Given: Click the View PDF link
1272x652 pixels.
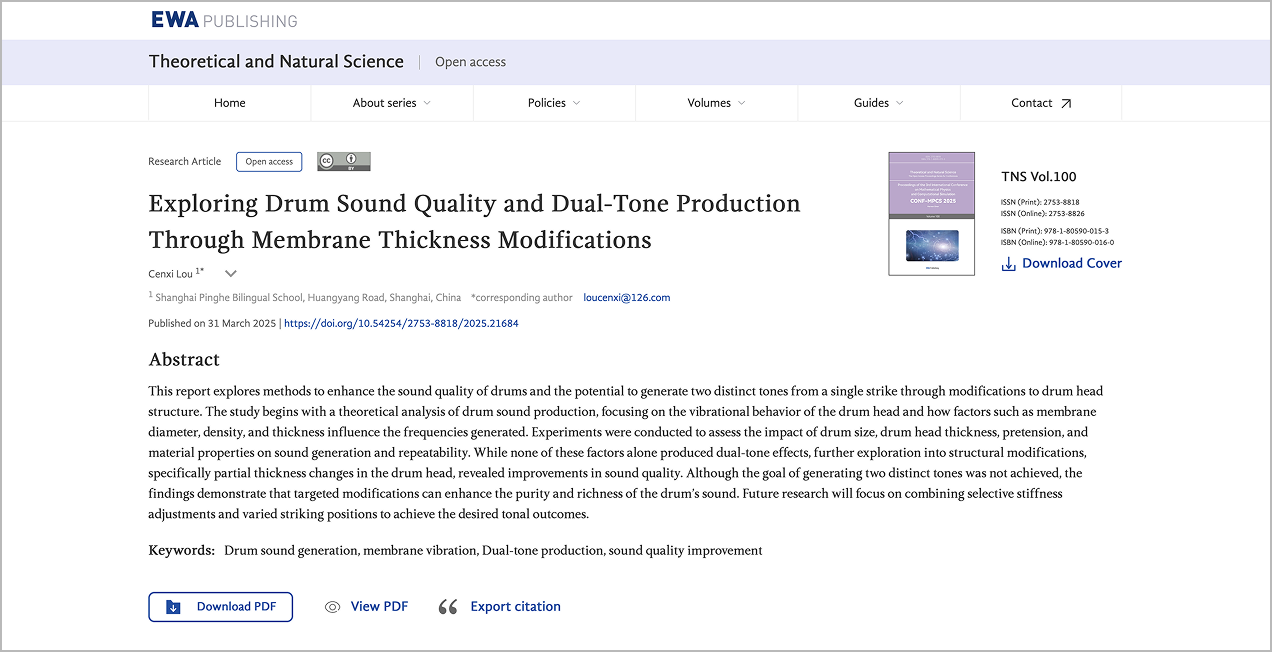Looking at the screenshot, I should point(379,607).
